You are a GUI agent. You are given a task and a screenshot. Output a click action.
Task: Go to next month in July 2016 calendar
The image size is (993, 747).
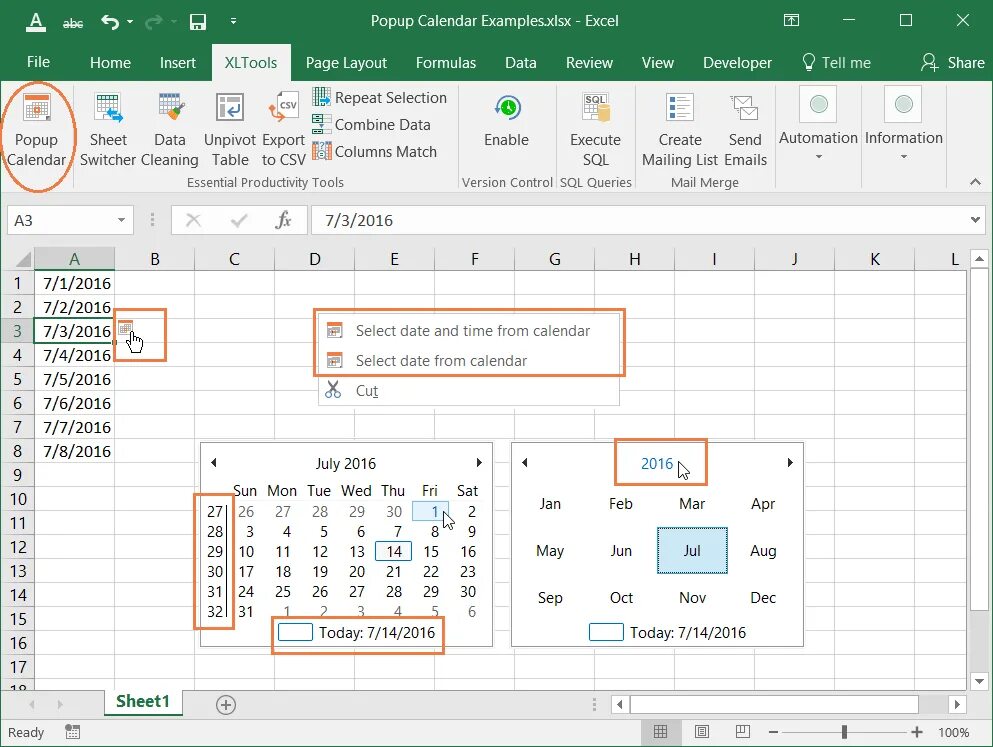coord(479,463)
